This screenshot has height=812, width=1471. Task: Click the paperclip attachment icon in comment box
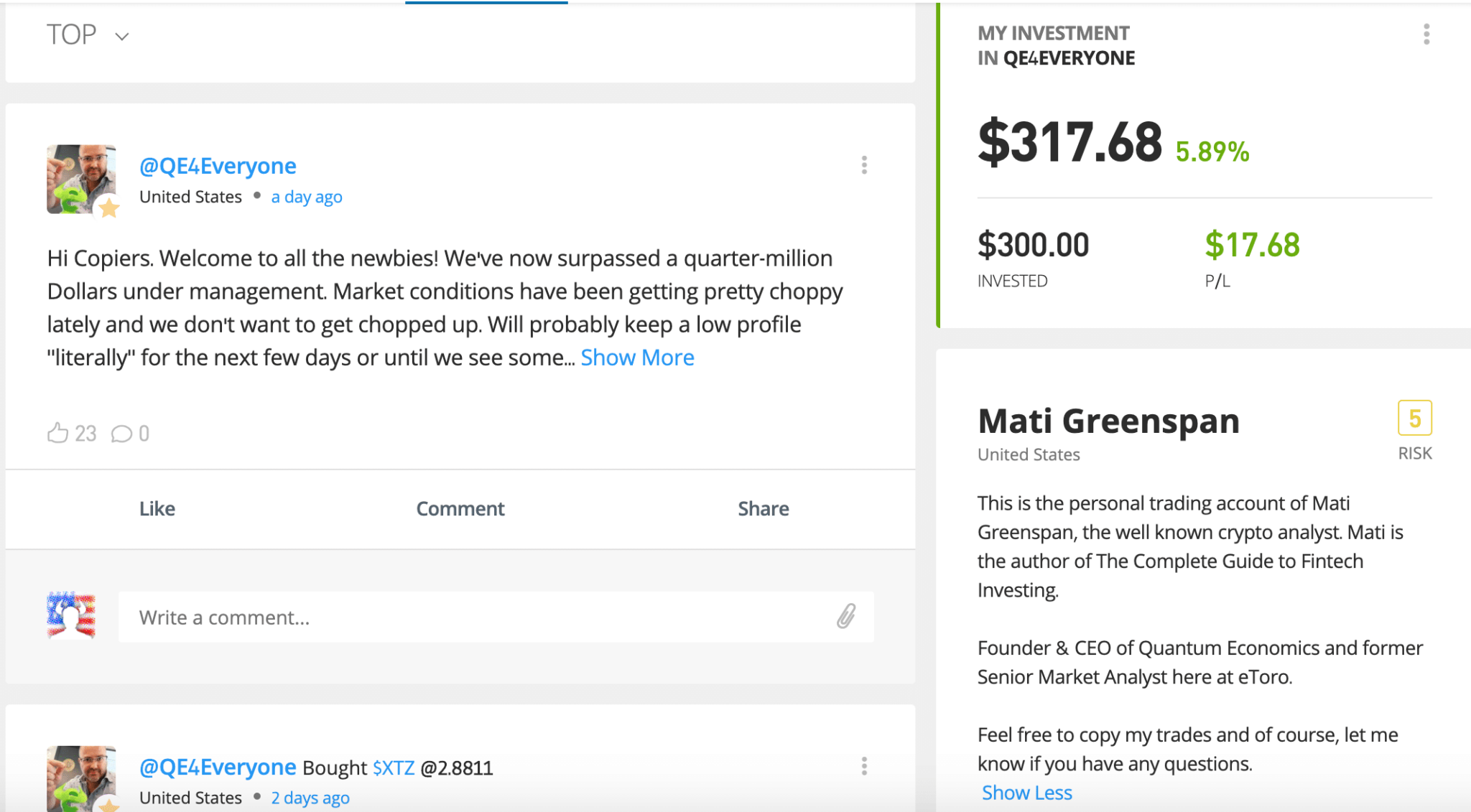tap(846, 616)
